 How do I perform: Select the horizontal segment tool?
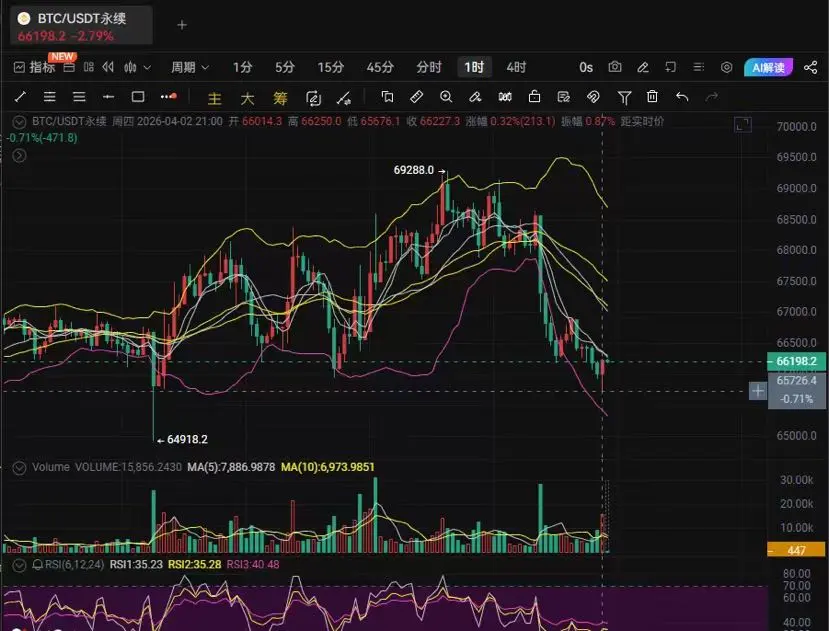click(108, 97)
